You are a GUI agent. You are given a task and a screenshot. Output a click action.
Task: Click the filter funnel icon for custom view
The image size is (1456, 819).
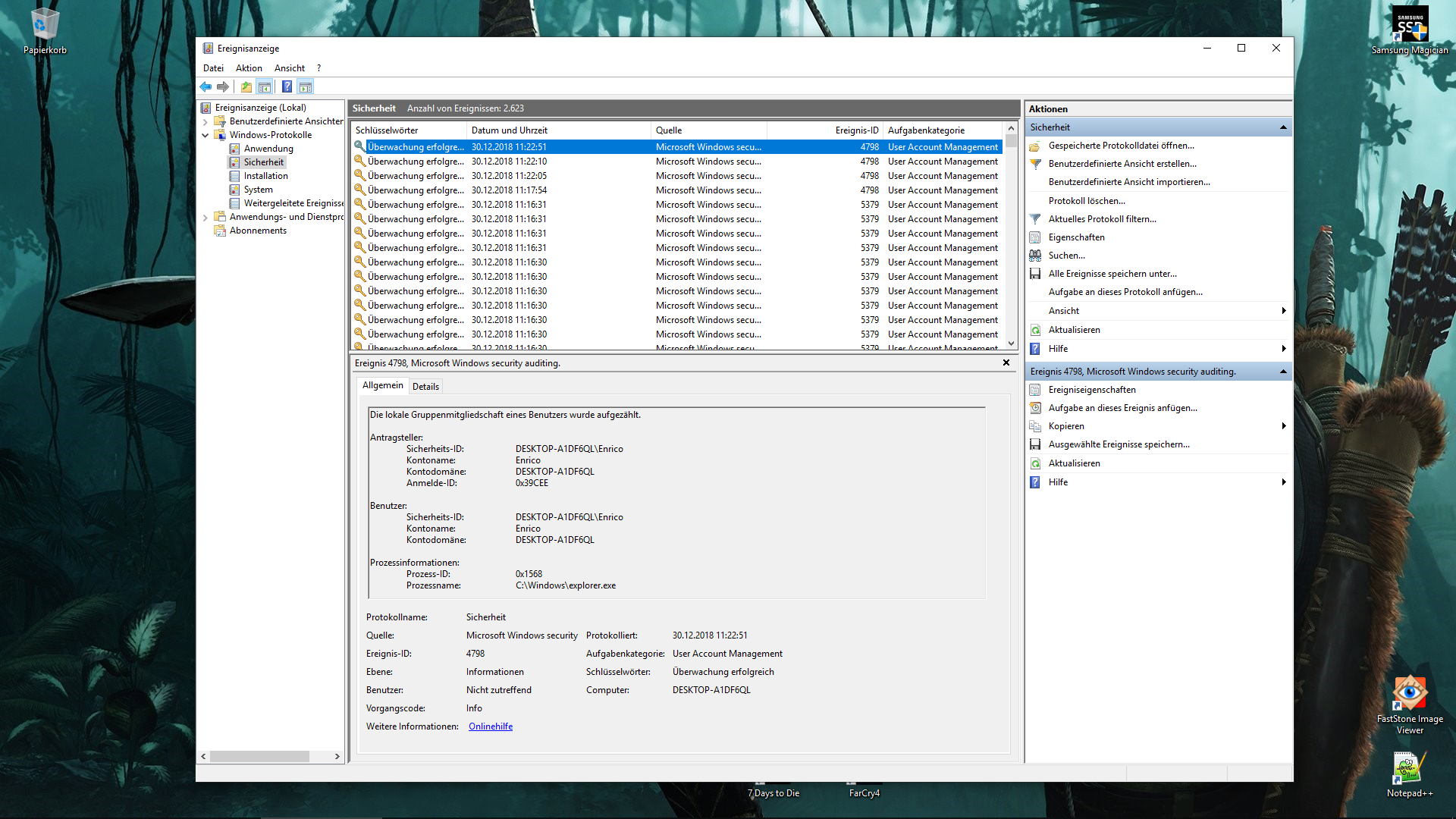pos(1035,164)
